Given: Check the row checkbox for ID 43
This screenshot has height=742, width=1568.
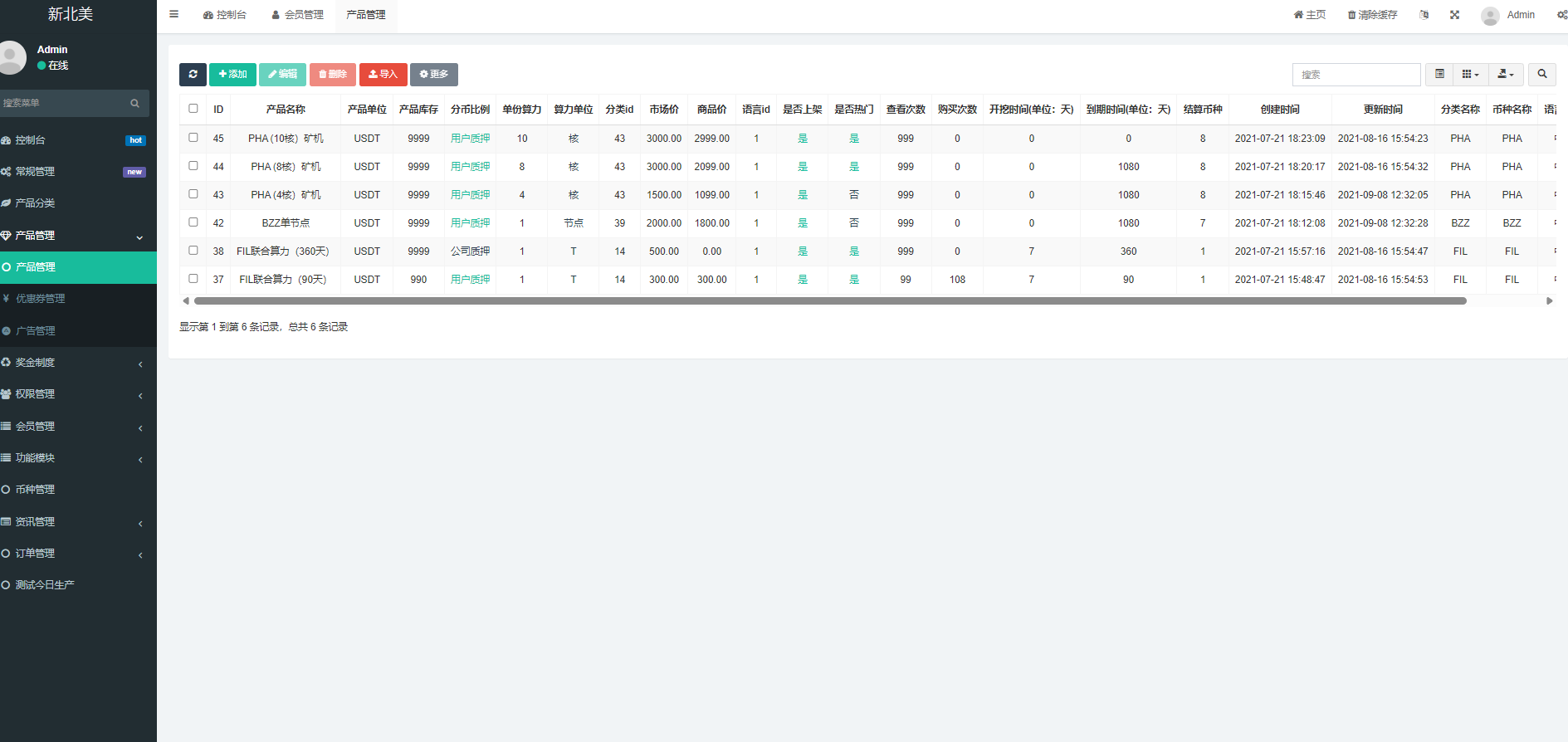Looking at the screenshot, I should point(193,194).
